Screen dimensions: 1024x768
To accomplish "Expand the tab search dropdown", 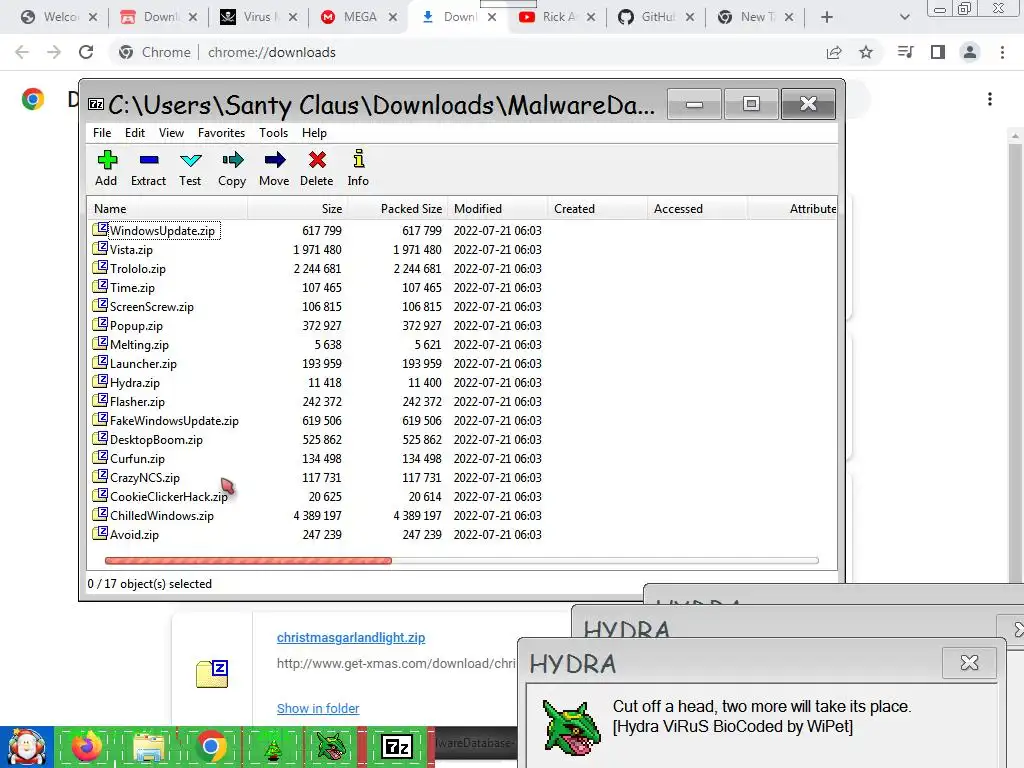I will [x=904, y=17].
